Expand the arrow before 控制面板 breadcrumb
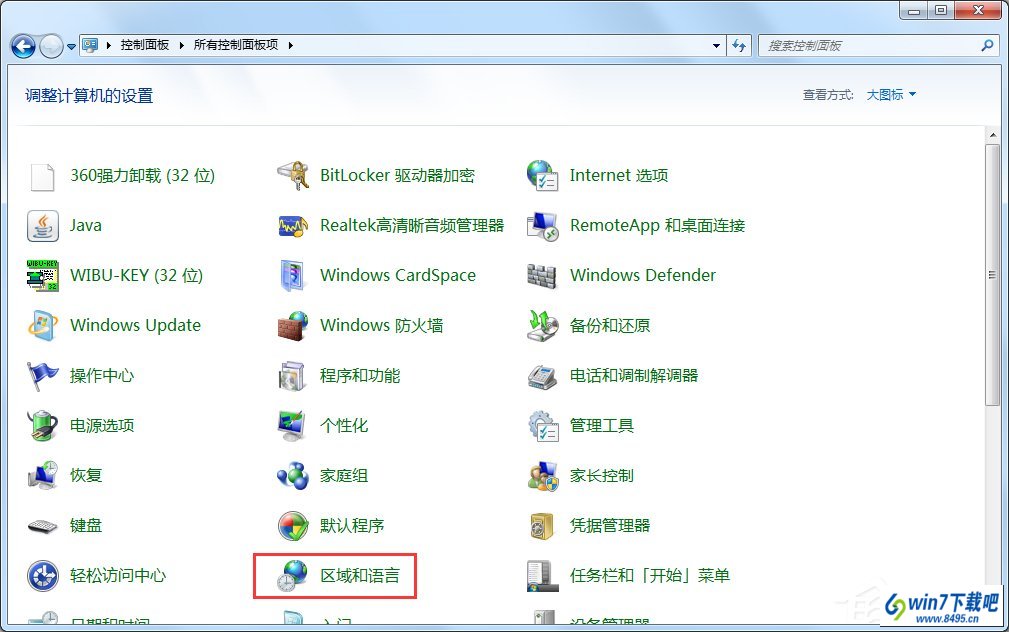 (x=109, y=45)
